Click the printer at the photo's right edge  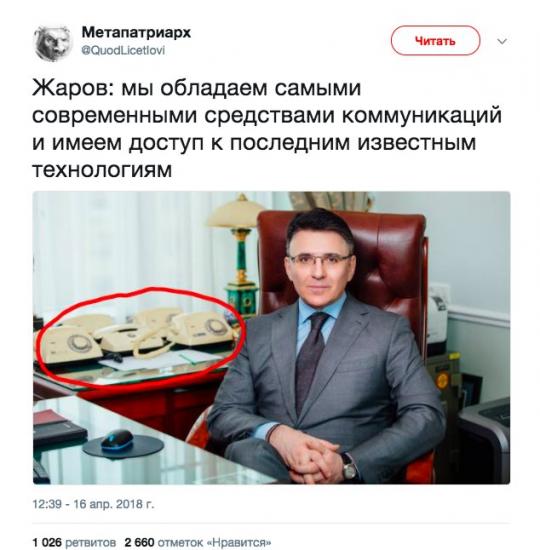coord(486,438)
